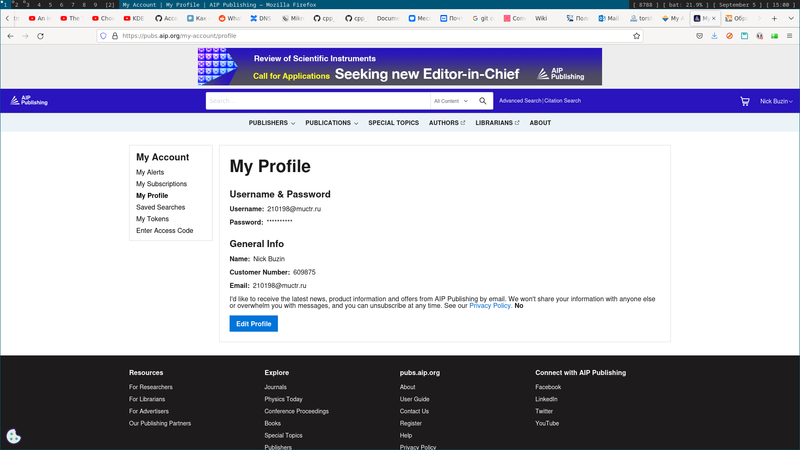Image resolution: width=800 pixels, height=450 pixels.
Task: Open the Pocket save icon in toolbar
Action: coord(699,36)
